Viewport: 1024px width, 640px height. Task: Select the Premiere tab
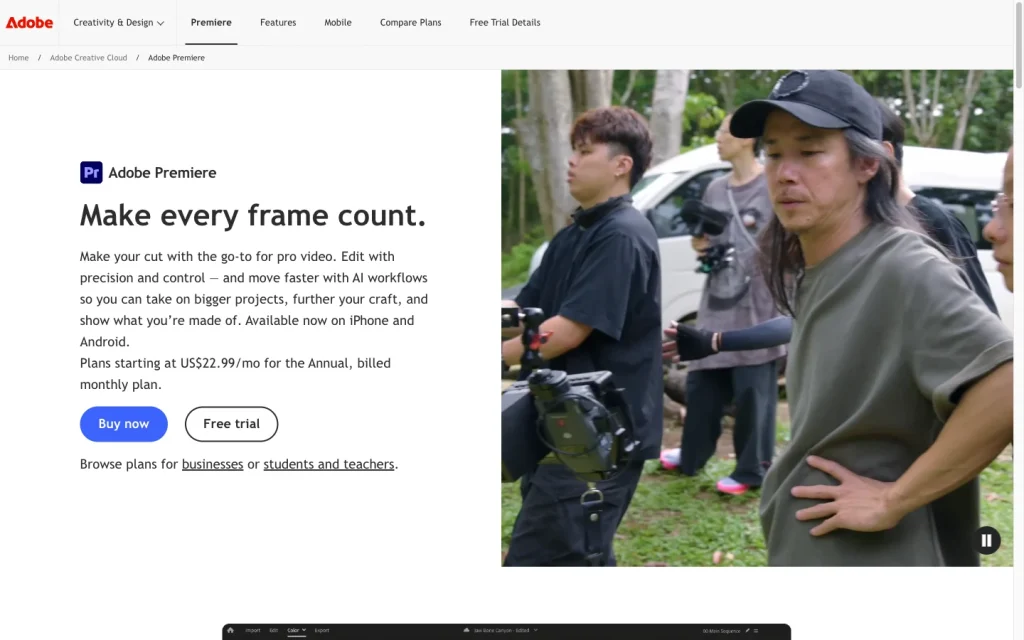(x=211, y=22)
